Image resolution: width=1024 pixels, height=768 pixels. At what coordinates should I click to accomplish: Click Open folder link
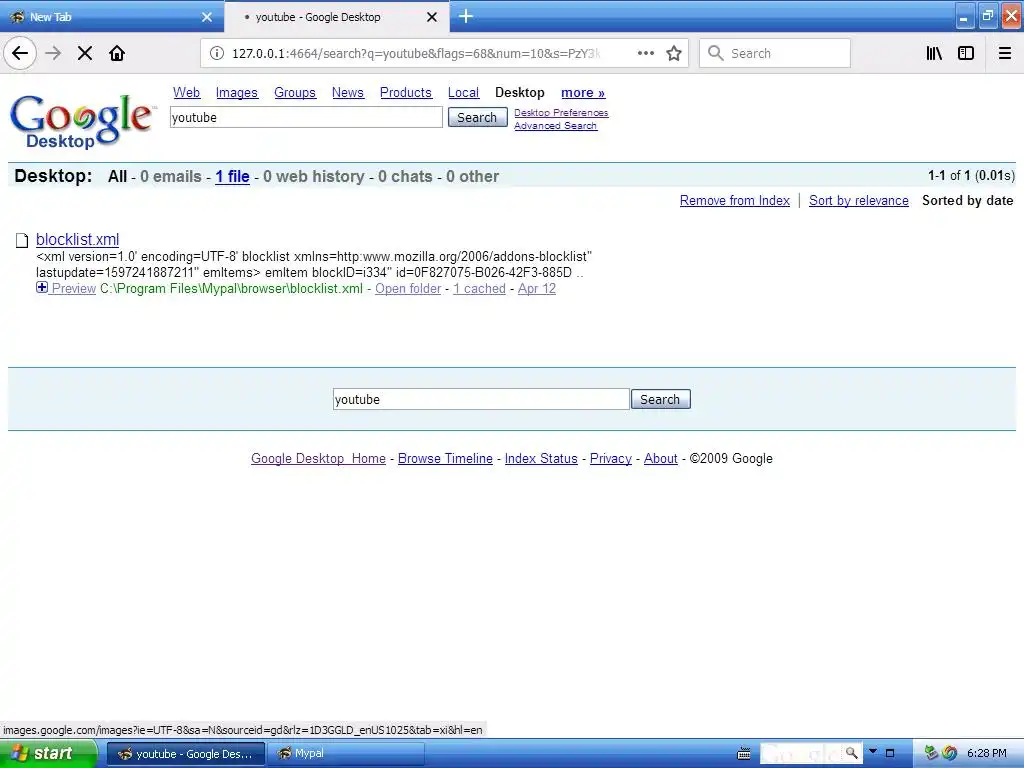click(408, 289)
